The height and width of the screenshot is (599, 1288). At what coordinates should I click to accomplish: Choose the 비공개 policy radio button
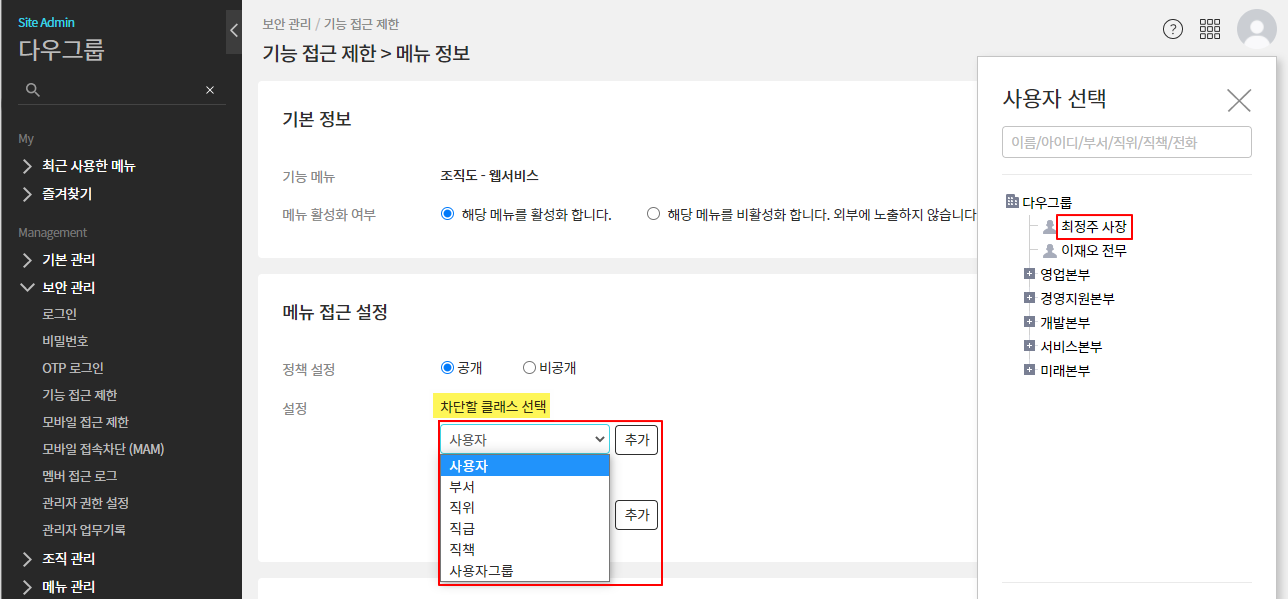point(530,368)
